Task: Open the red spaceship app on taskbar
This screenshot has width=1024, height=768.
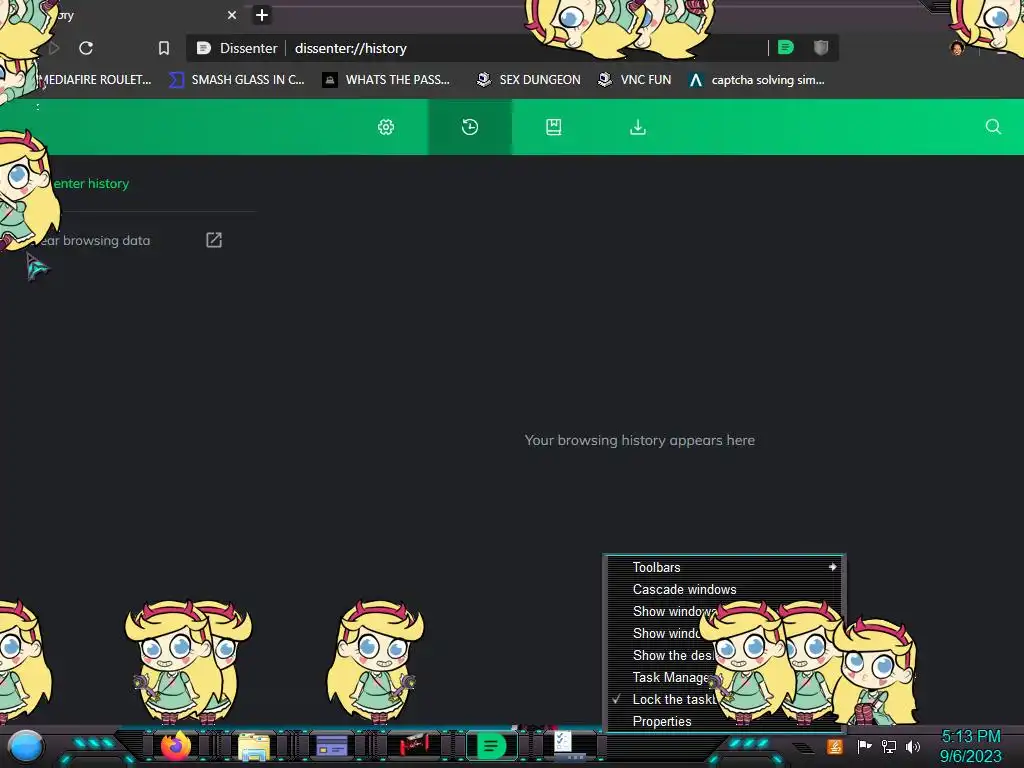Action: coord(413,744)
